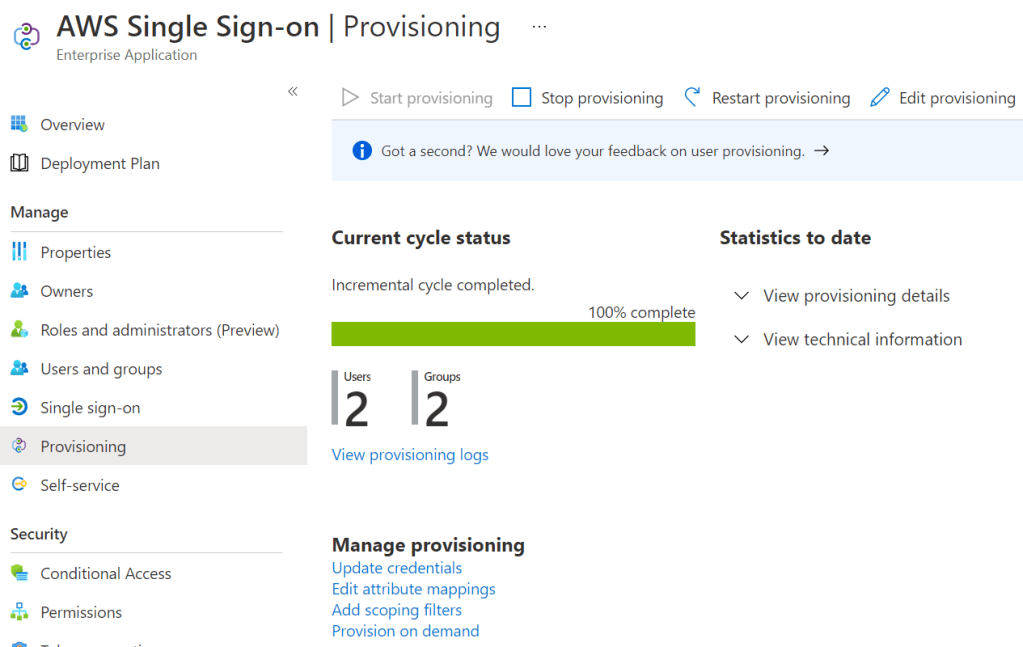Screen dimensions: 1023x647
Task: Open the ellipsis more options in header
Action: click(x=539, y=27)
